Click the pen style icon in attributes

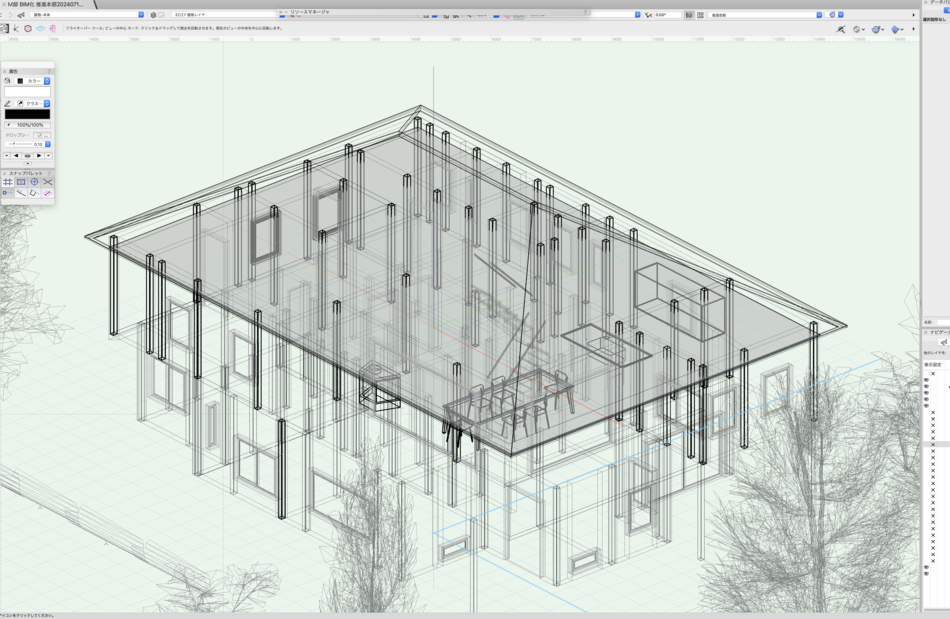point(8,103)
